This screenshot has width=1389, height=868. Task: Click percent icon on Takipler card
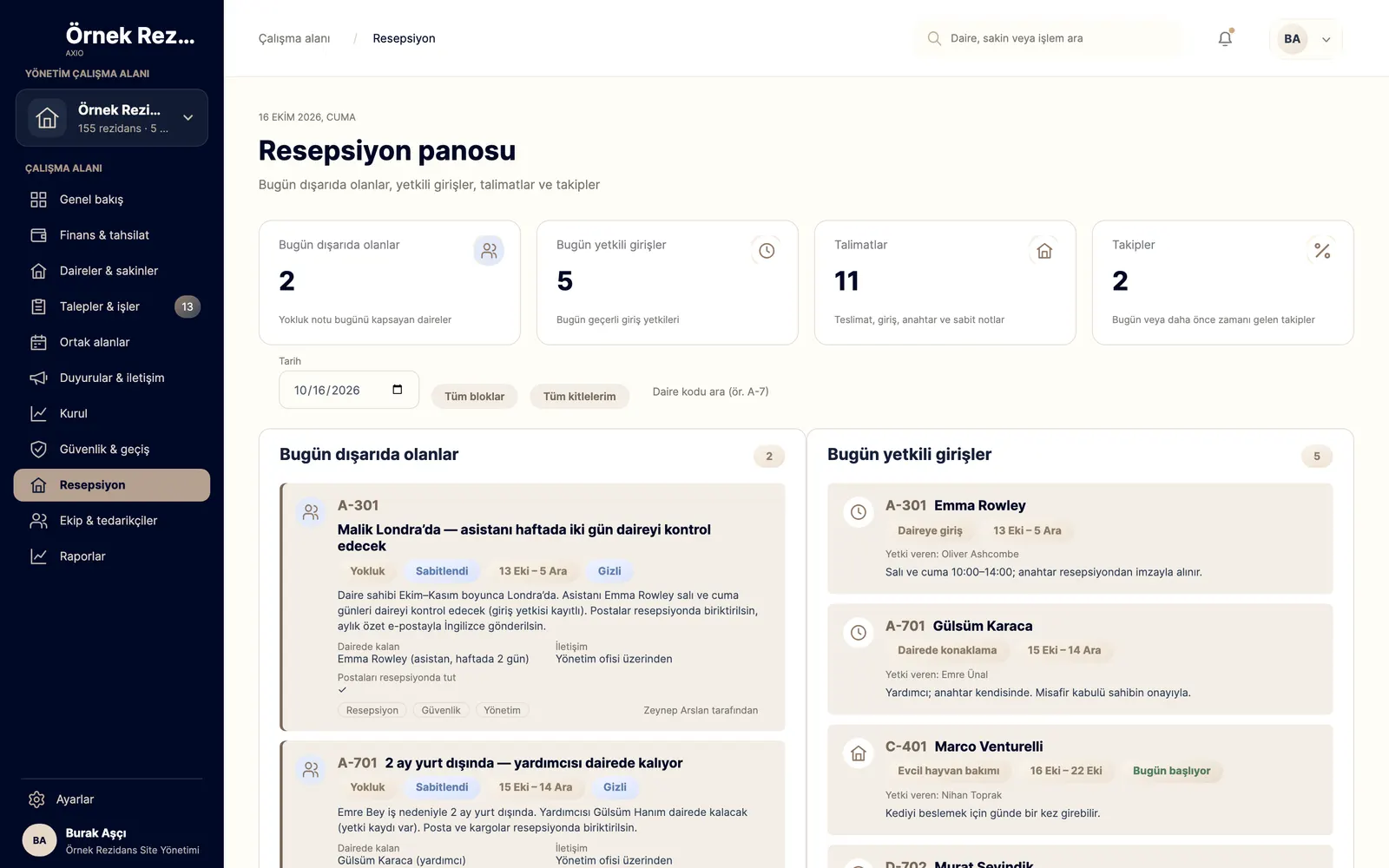pos(1322,251)
